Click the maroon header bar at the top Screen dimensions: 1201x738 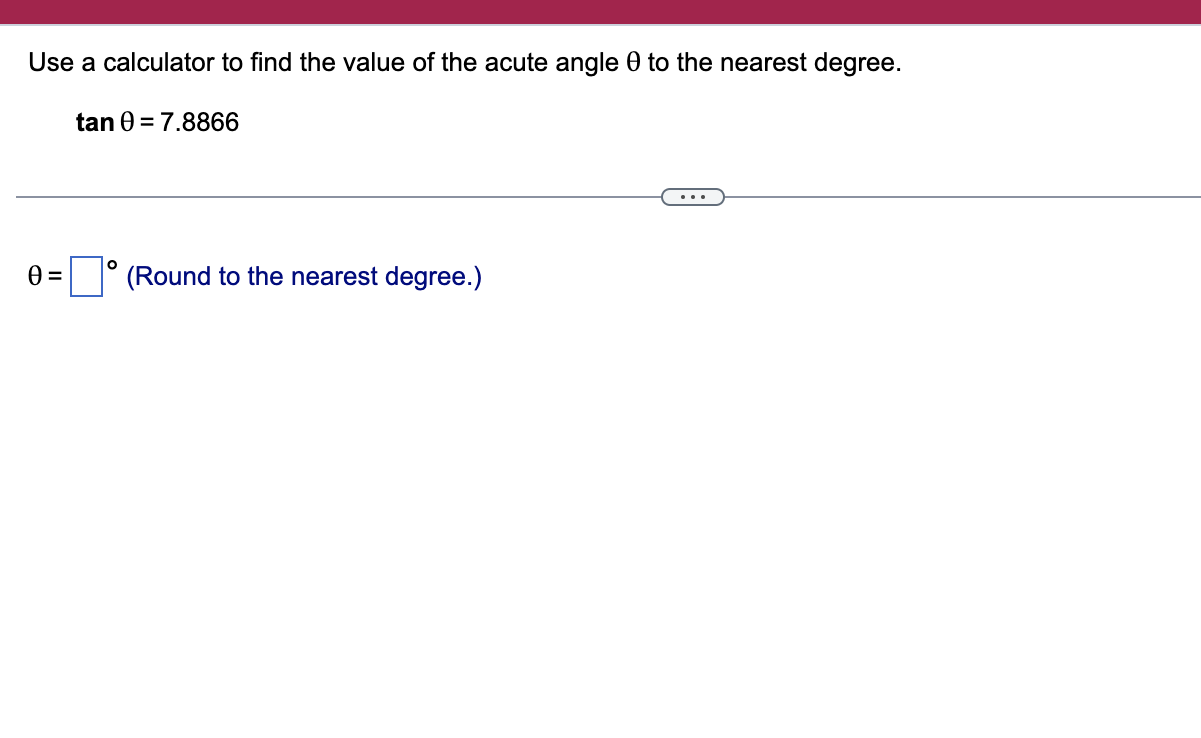pos(600,13)
